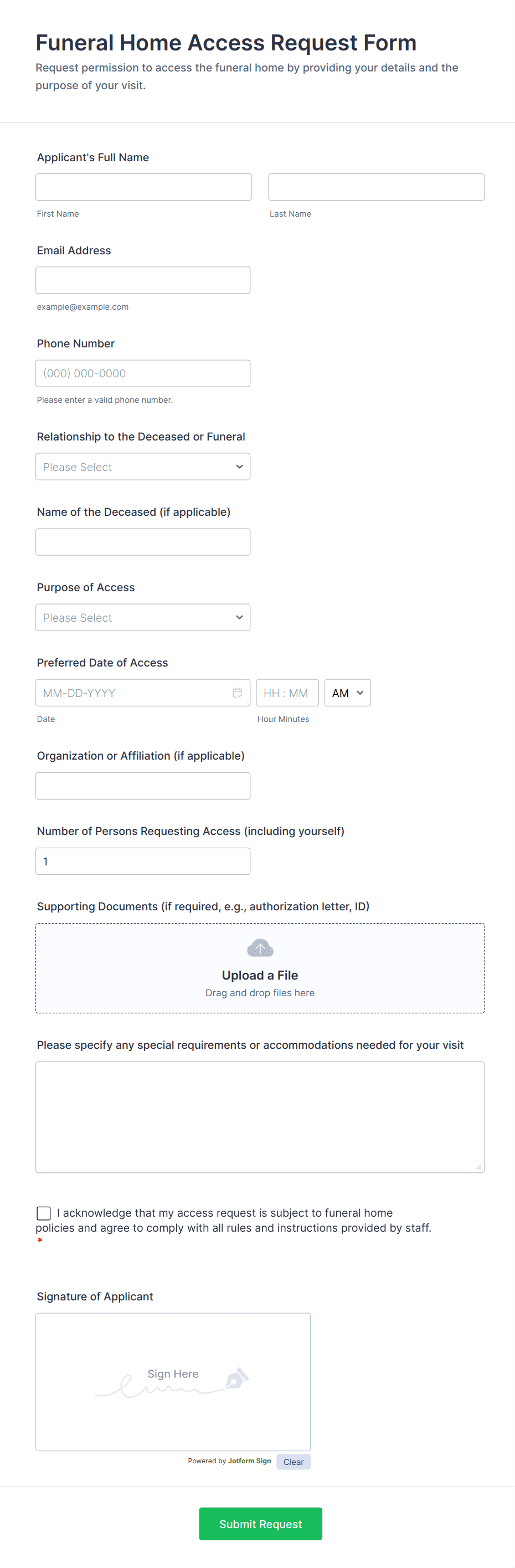Open the Jotform Sign link
Image resolution: width=515 pixels, height=1568 pixels.
[249, 1461]
